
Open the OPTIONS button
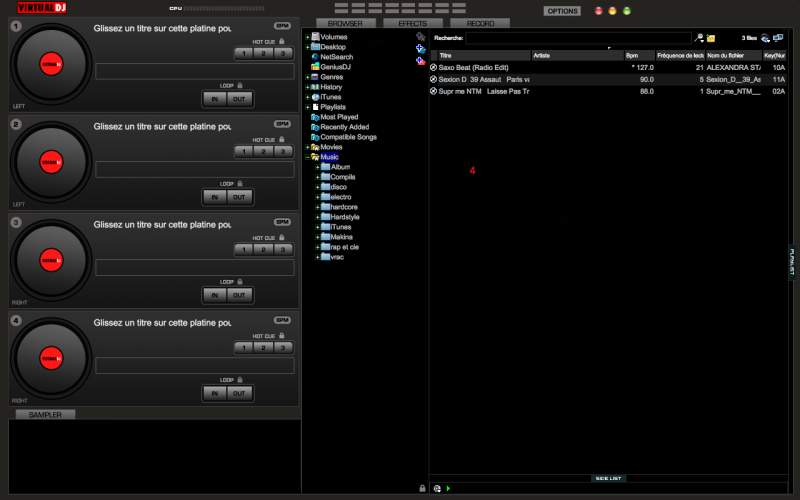click(561, 11)
